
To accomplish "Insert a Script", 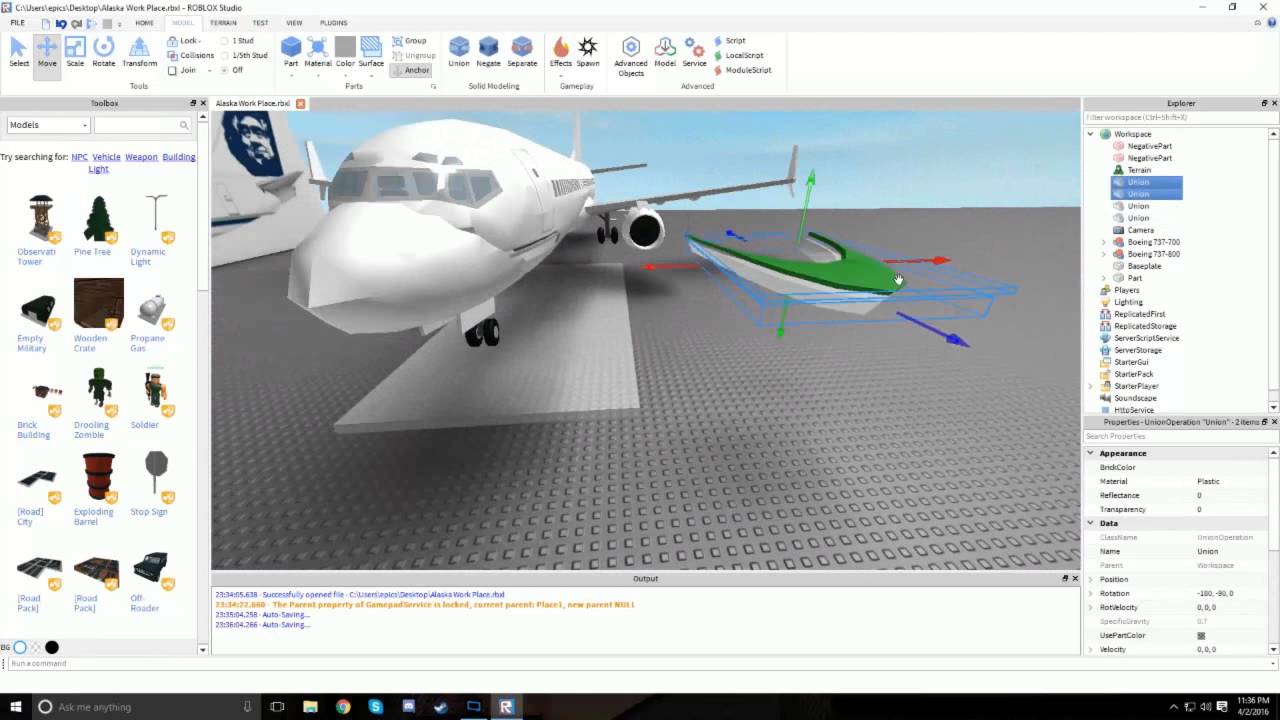I will pyautogui.click(x=730, y=41).
